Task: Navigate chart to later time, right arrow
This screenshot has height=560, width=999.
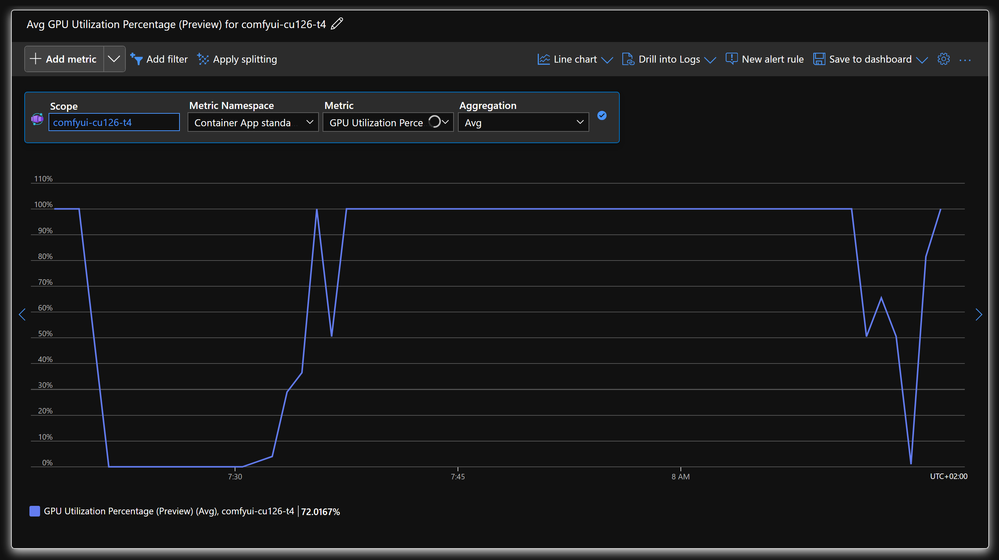Action: (x=979, y=314)
